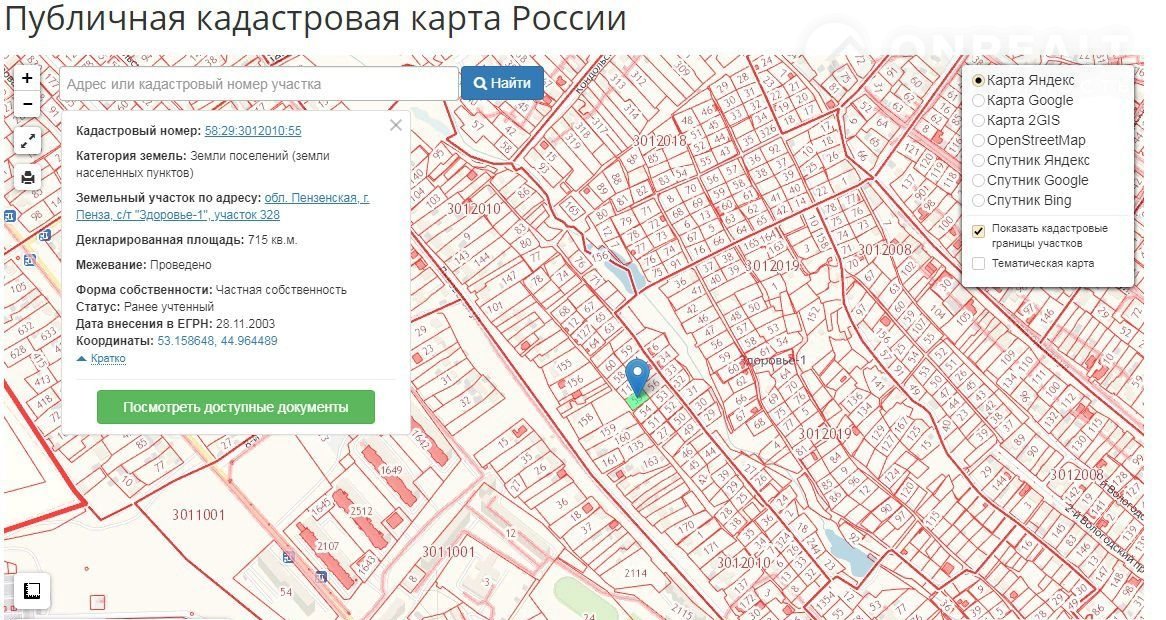Open cadastral number 58:29:3012010:55 link
The height and width of the screenshot is (620, 1166).
tap(253, 131)
